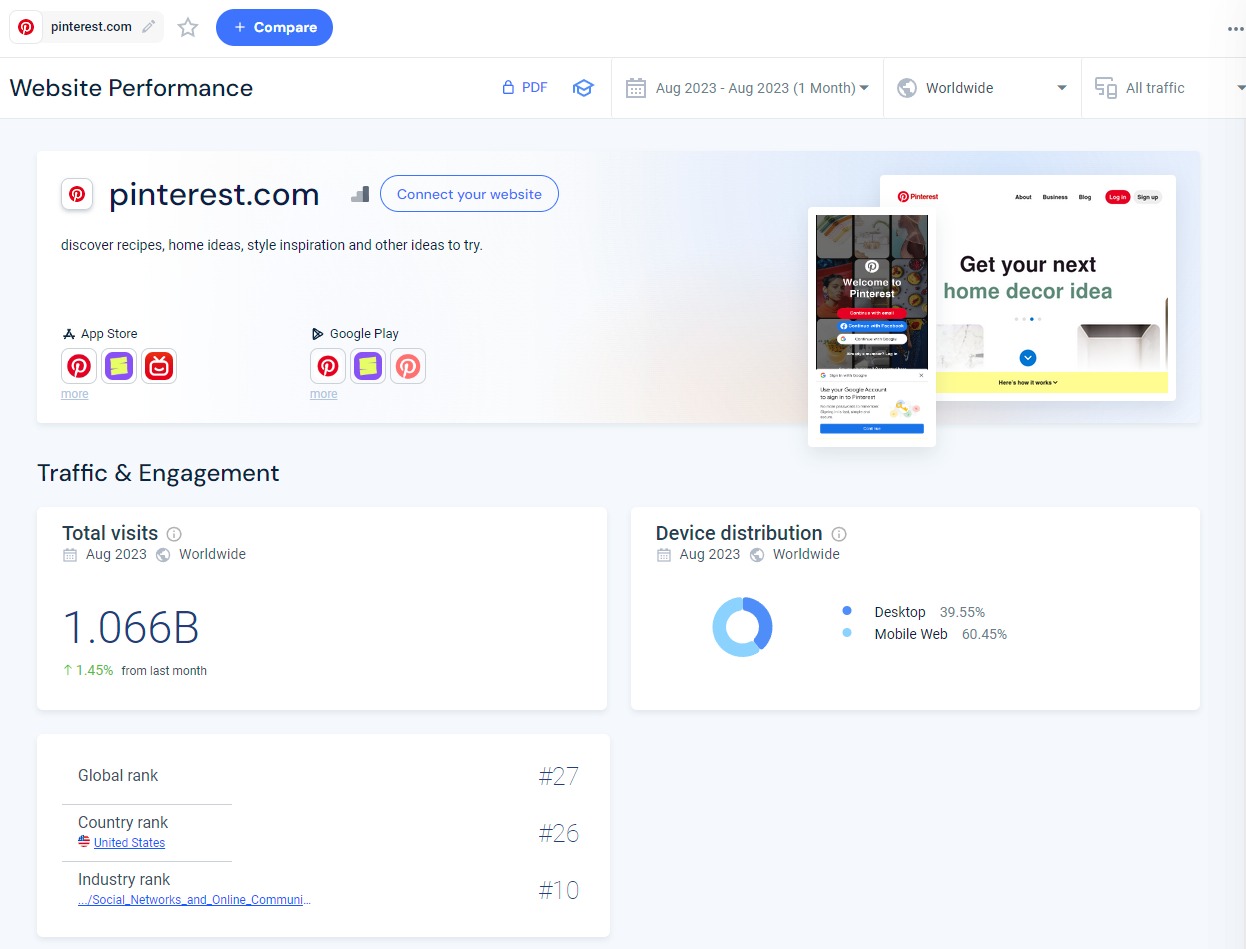
Task: Click the pinterest.com domain chip text
Action: coord(91,27)
